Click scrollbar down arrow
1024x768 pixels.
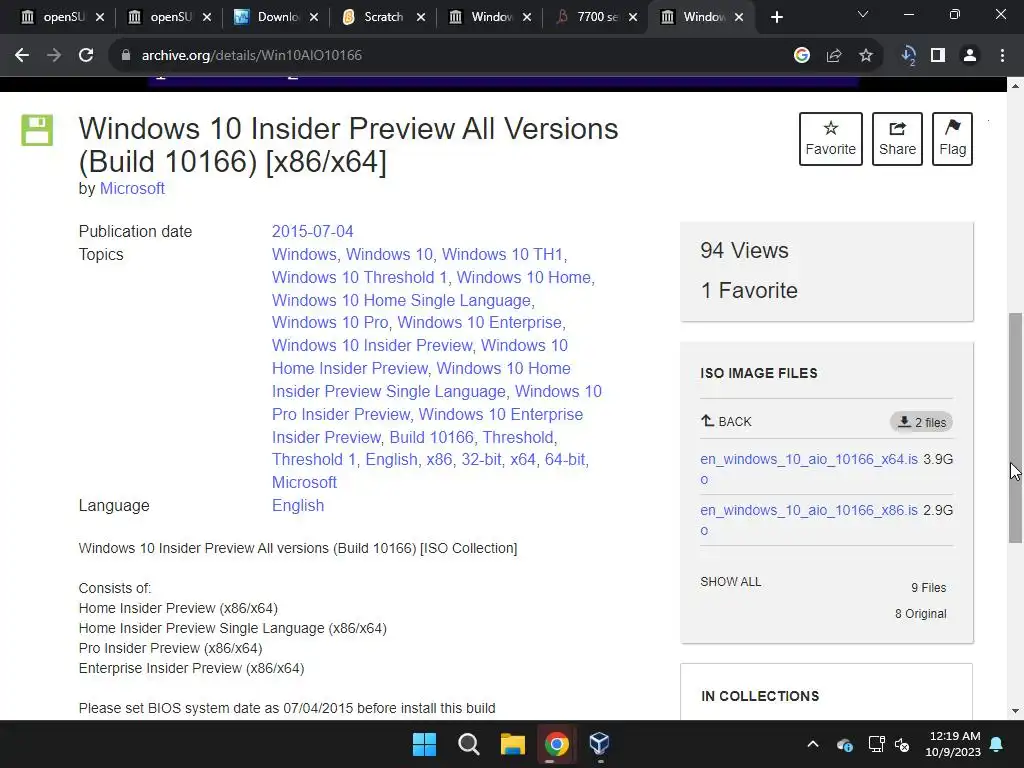1015,711
